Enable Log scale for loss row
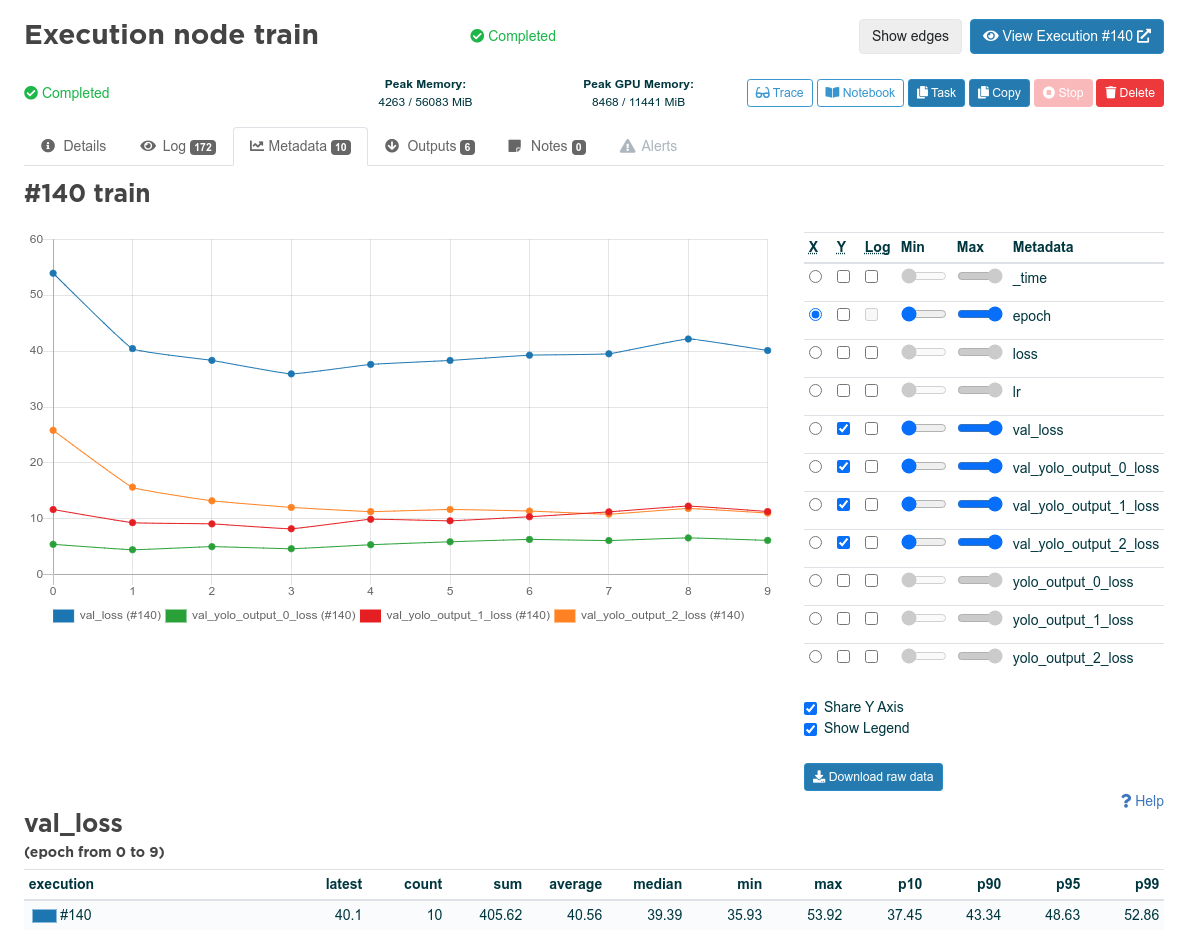Screen dimensions: 1199x943 tap(872, 353)
